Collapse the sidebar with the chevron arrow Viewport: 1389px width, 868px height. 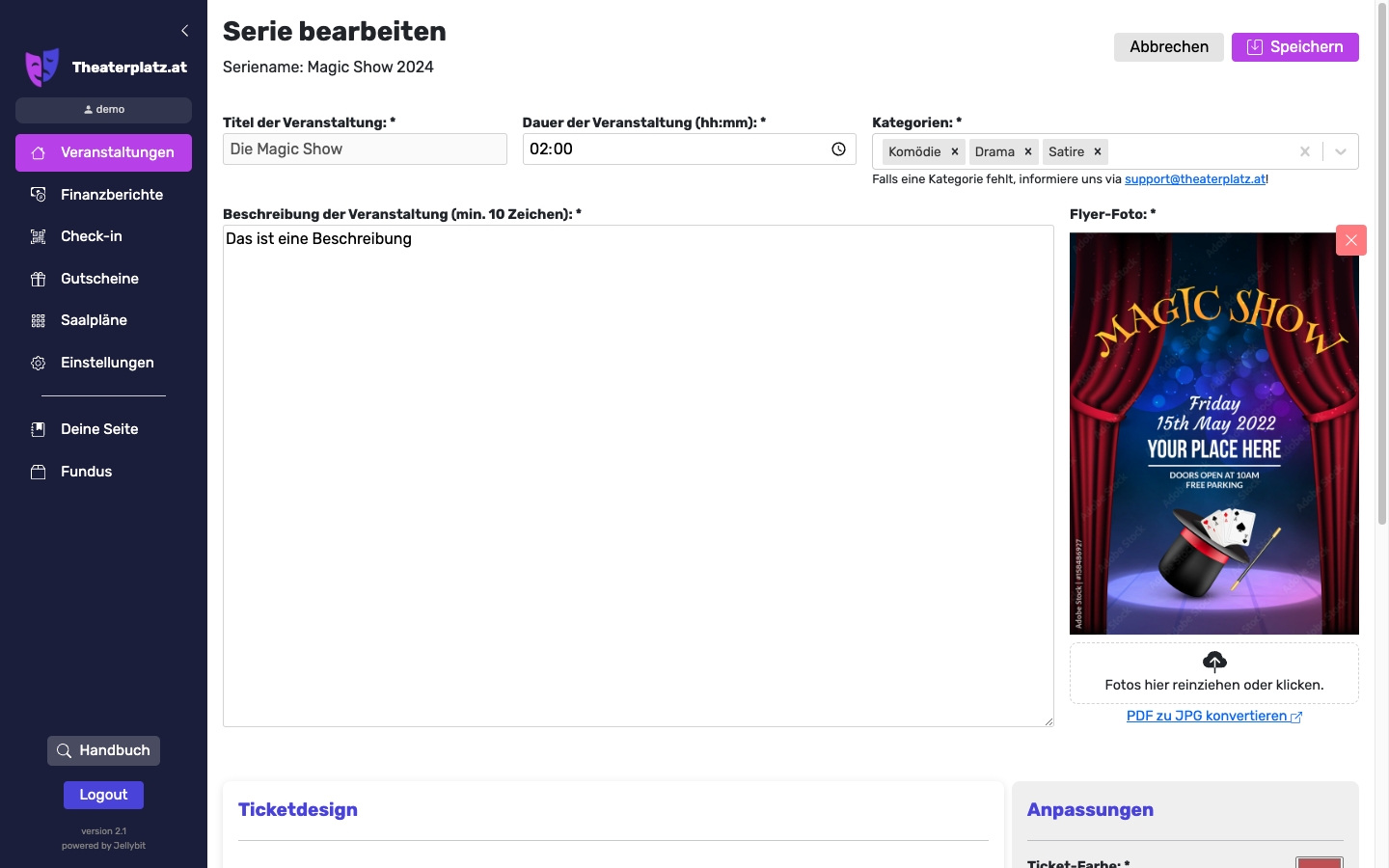185,31
